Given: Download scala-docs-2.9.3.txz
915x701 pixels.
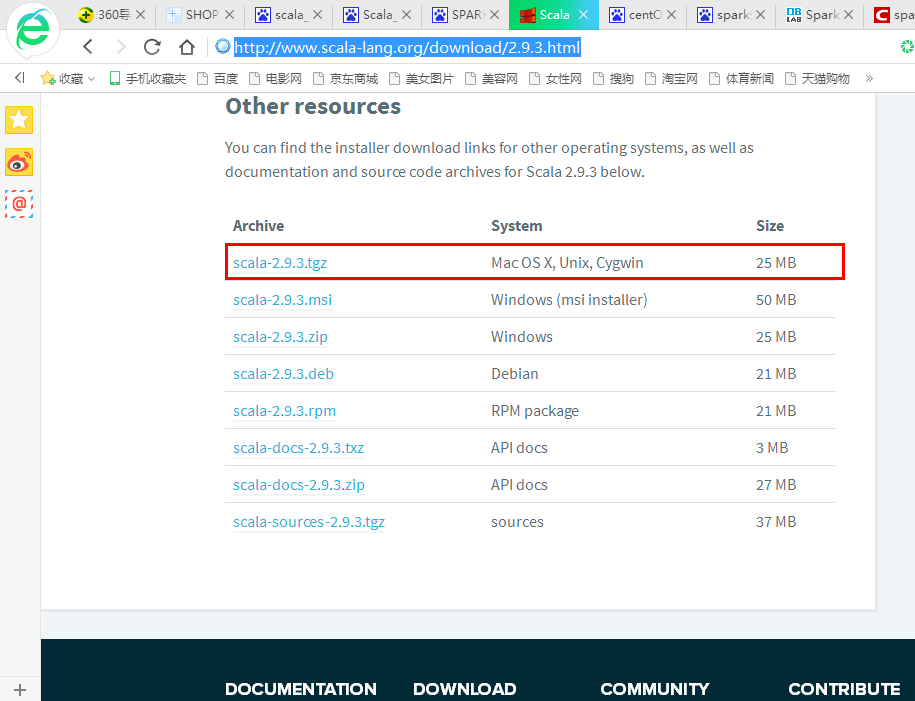Looking at the screenshot, I should coord(298,448).
